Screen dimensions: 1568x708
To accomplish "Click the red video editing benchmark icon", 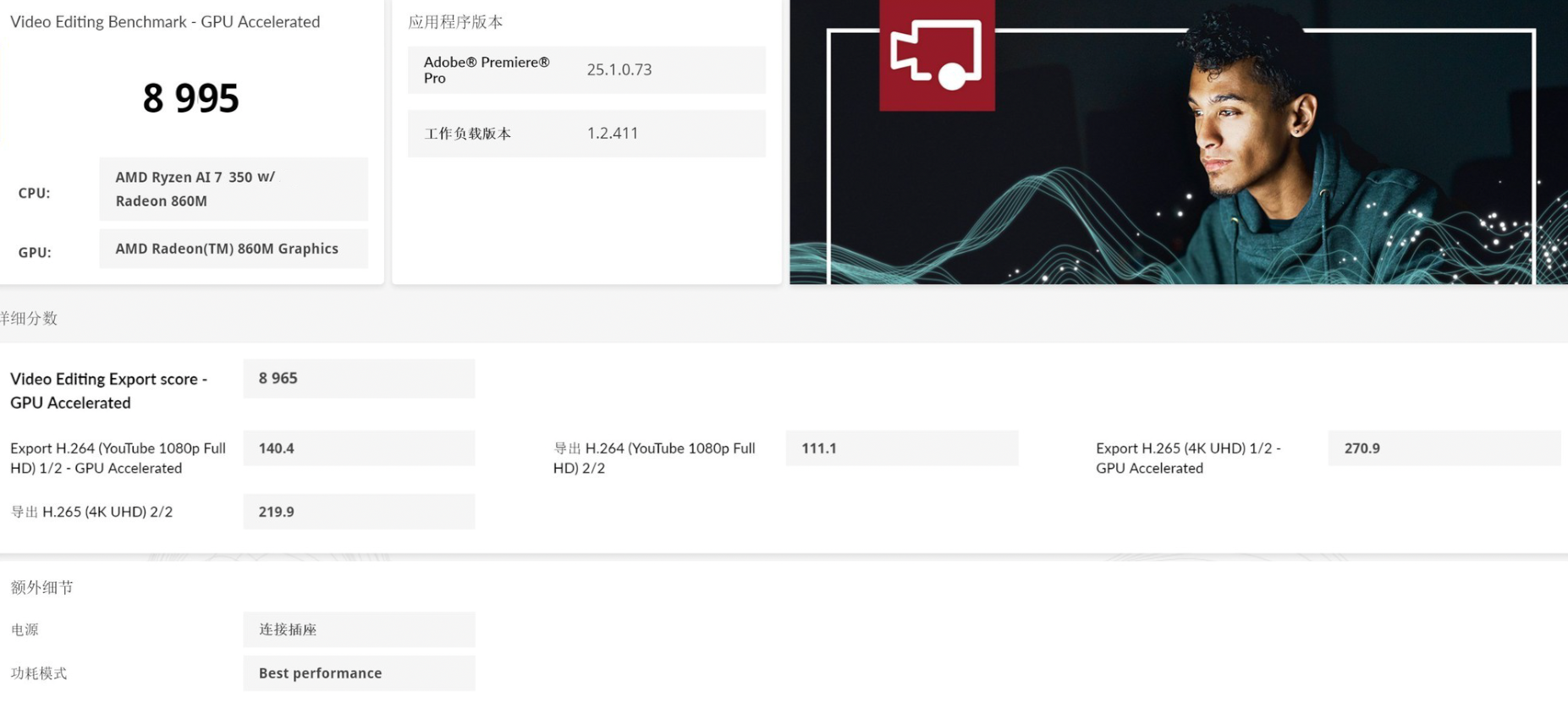I will coord(937,55).
